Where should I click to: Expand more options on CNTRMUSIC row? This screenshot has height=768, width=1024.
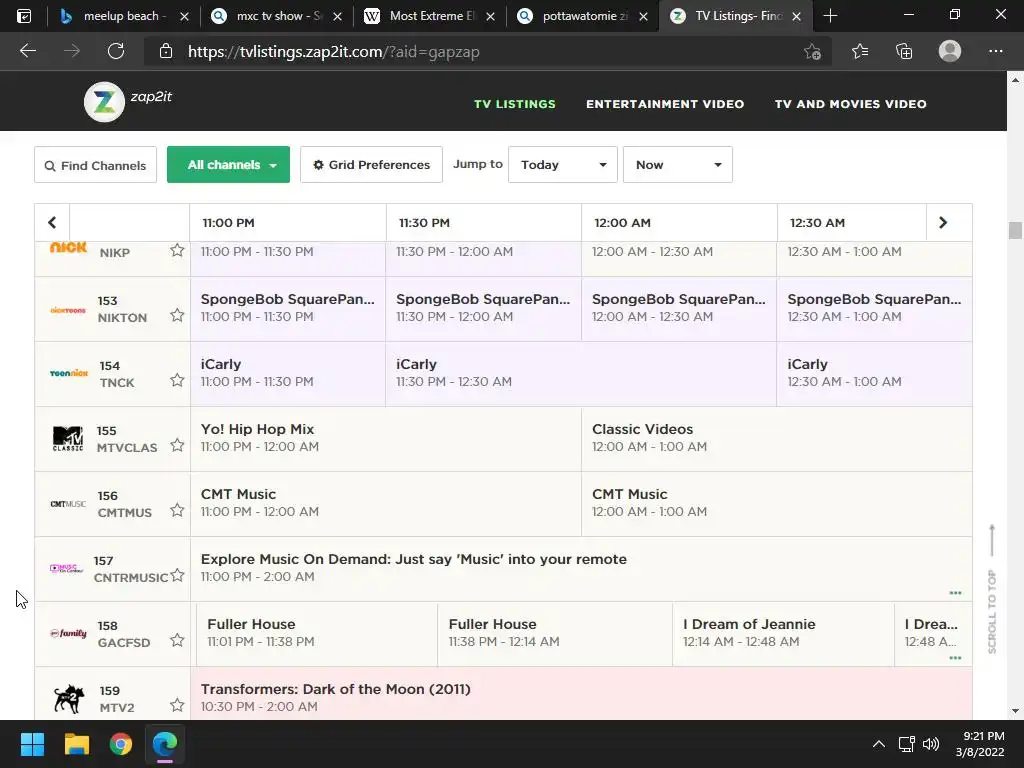point(955,593)
